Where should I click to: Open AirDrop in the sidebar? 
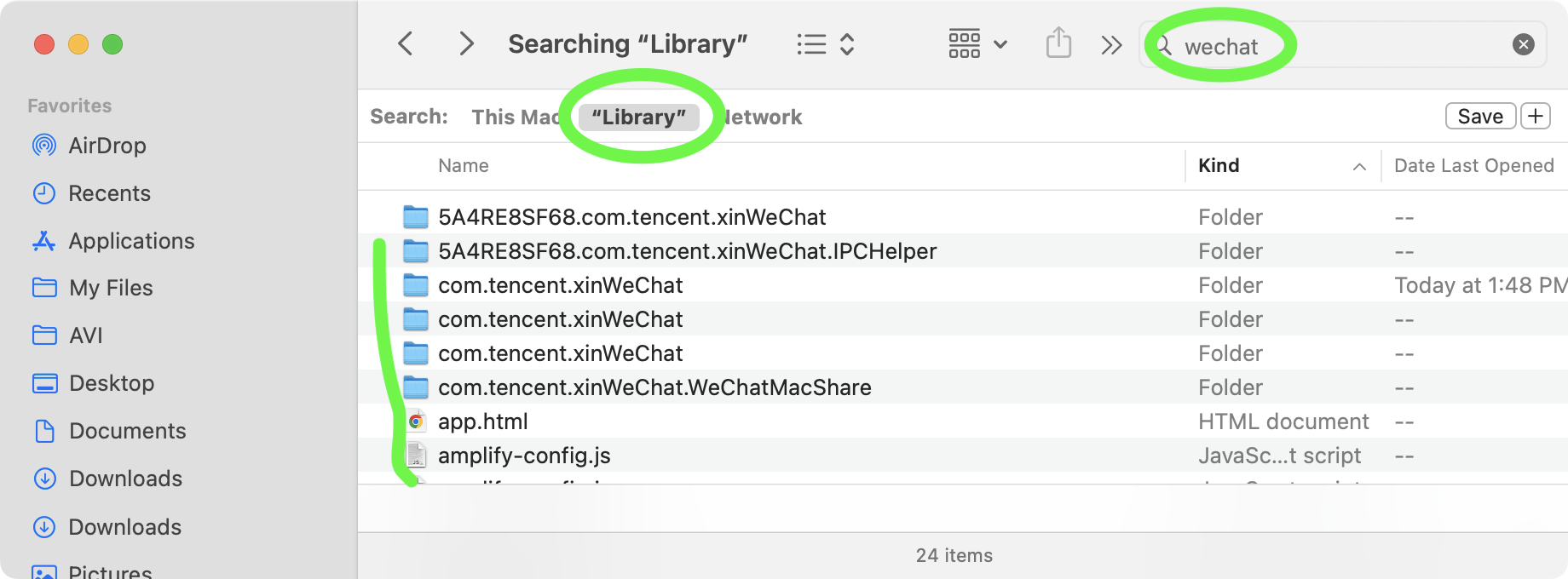pos(107,146)
